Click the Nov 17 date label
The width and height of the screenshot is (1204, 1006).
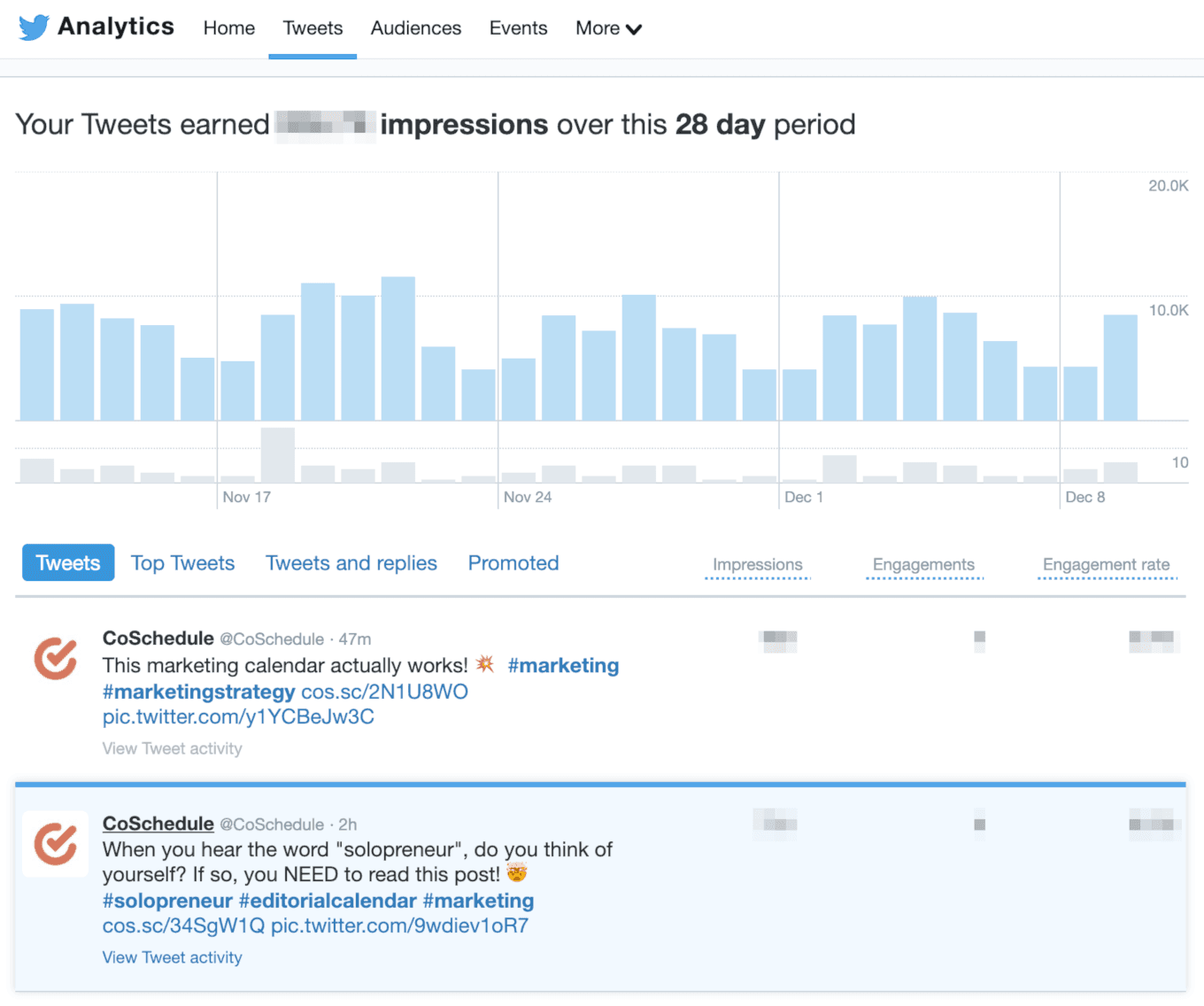[x=247, y=497]
